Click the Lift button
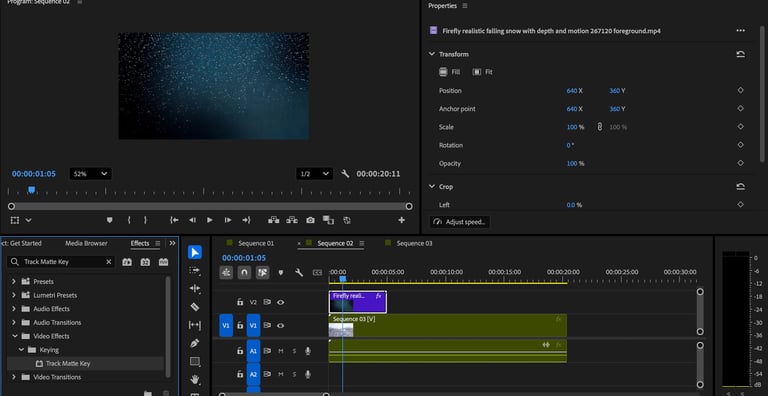The width and height of the screenshot is (768, 396). click(273, 221)
